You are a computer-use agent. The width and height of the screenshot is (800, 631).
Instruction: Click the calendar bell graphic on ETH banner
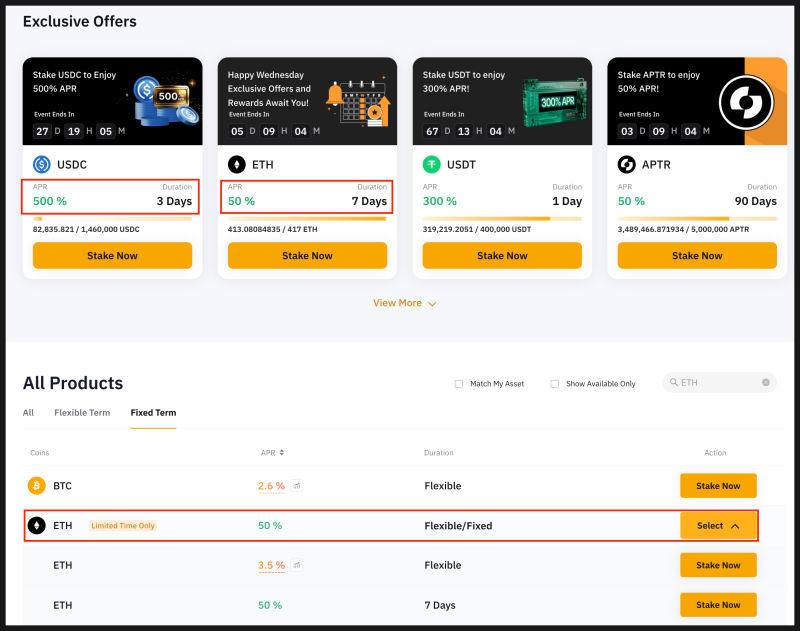[x=358, y=103]
